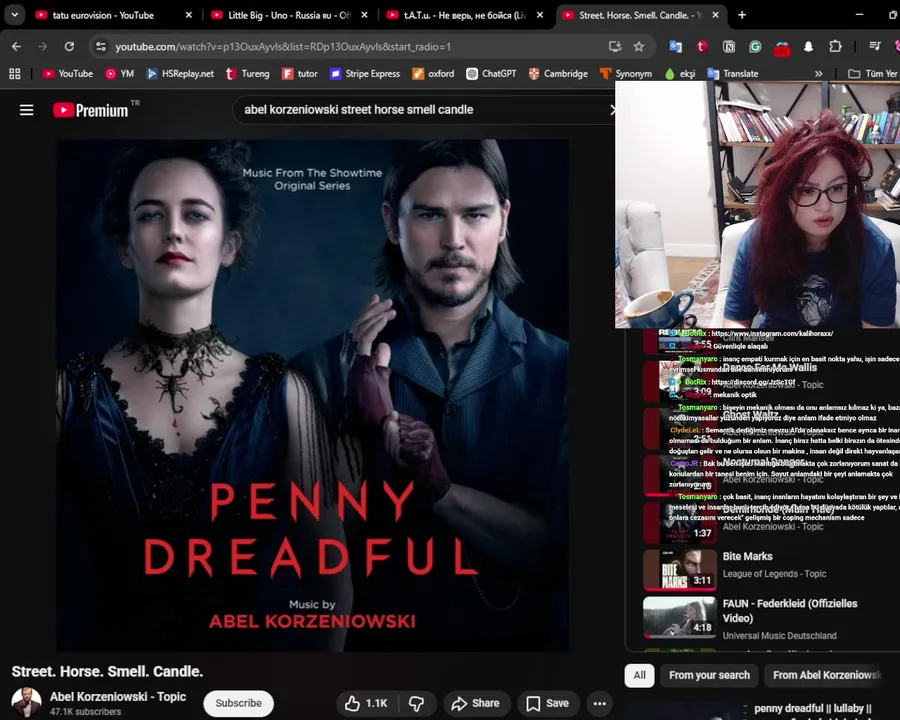
Task: Expand the hidden bookmarks chevron
Action: coord(818,73)
